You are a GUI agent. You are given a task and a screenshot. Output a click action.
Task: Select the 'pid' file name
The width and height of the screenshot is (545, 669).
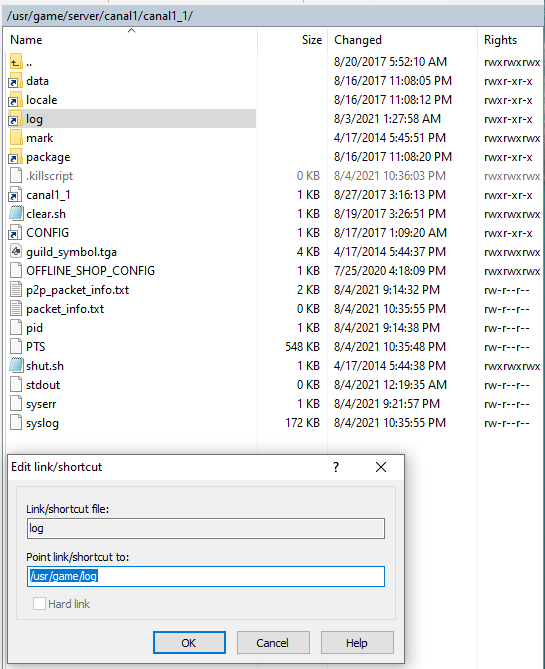(x=34, y=328)
